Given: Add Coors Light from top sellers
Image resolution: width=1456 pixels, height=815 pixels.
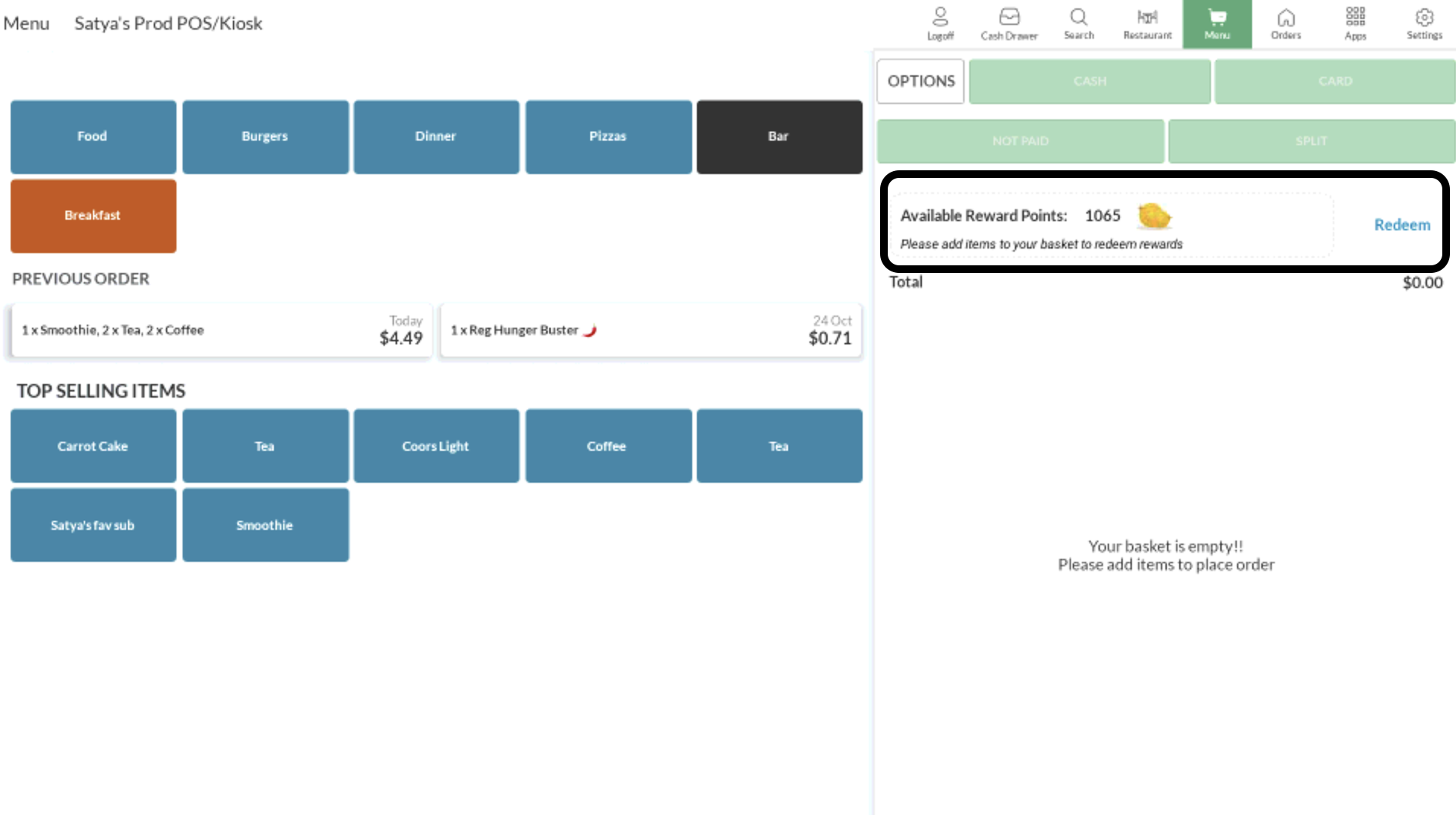Looking at the screenshot, I should pyautogui.click(x=436, y=446).
